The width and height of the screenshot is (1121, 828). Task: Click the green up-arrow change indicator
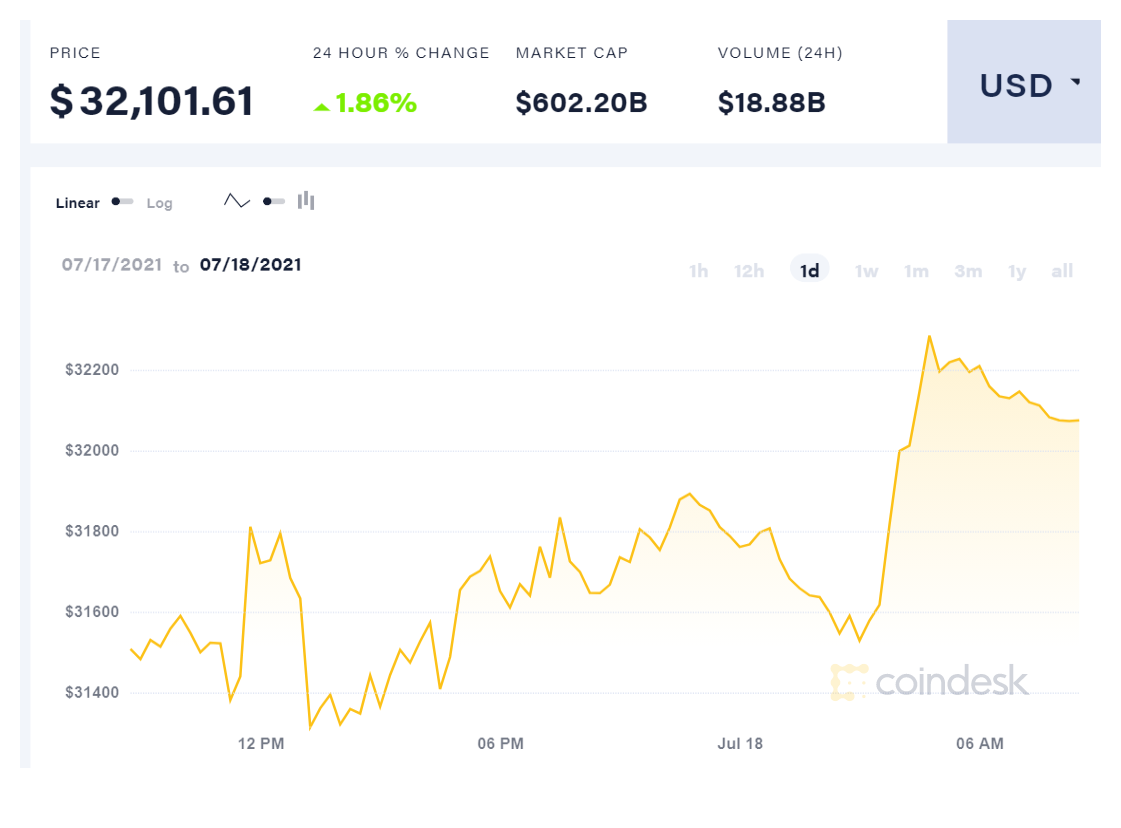[x=321, y=106]
